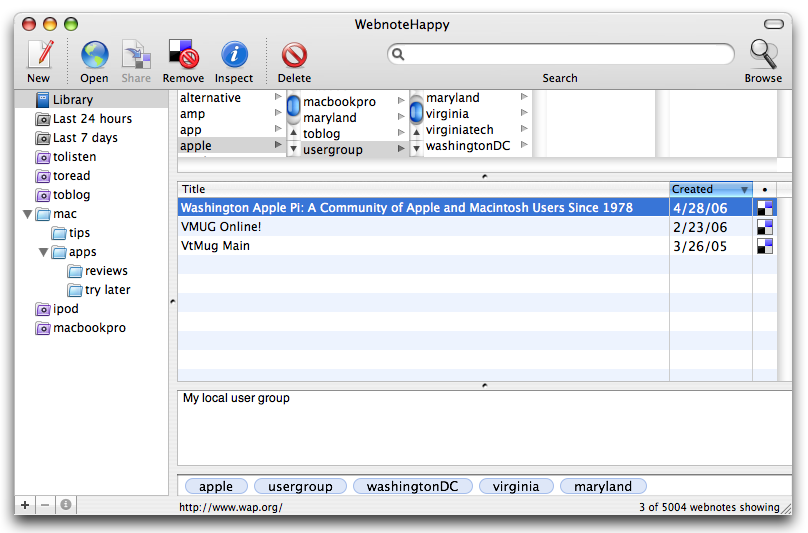The height and width of the screenshot is (533, 808).
Task: Sort by the Title column header
Action: point(423,189)
